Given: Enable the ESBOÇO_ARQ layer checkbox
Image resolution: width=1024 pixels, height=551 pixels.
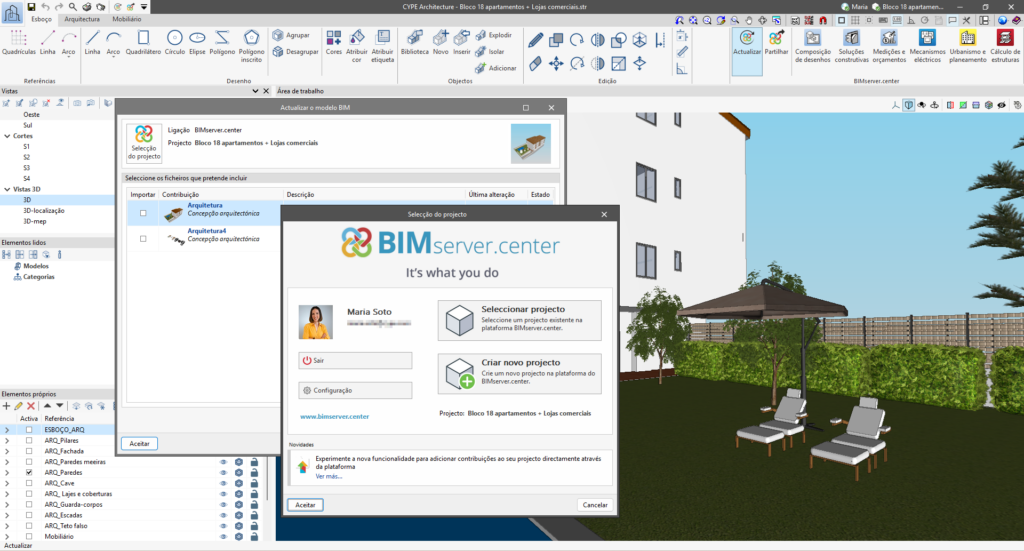Looking at the screenshot, I should (29, 430).
